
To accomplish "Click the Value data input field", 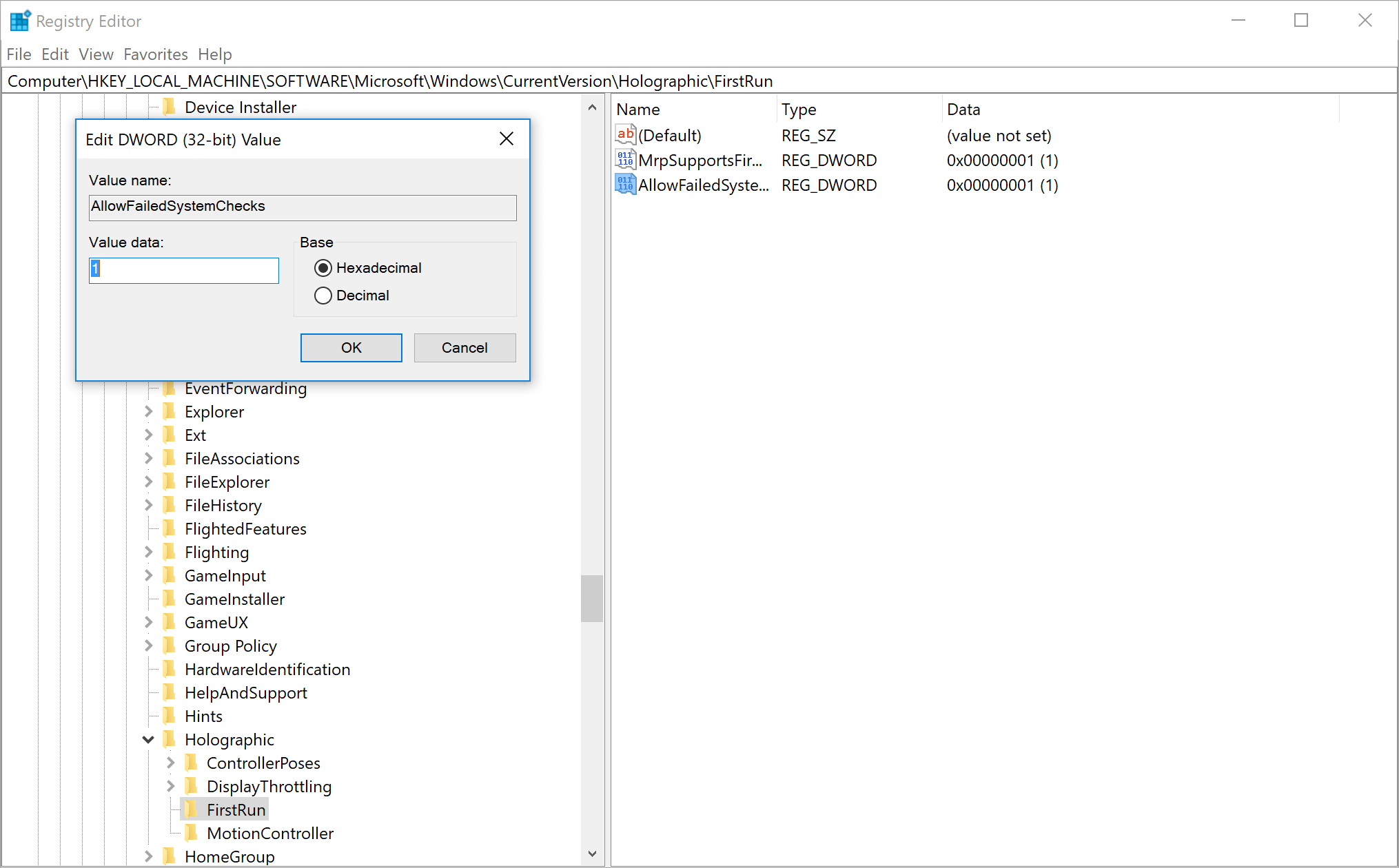I will pyautogui.click(x=184, y=270).
